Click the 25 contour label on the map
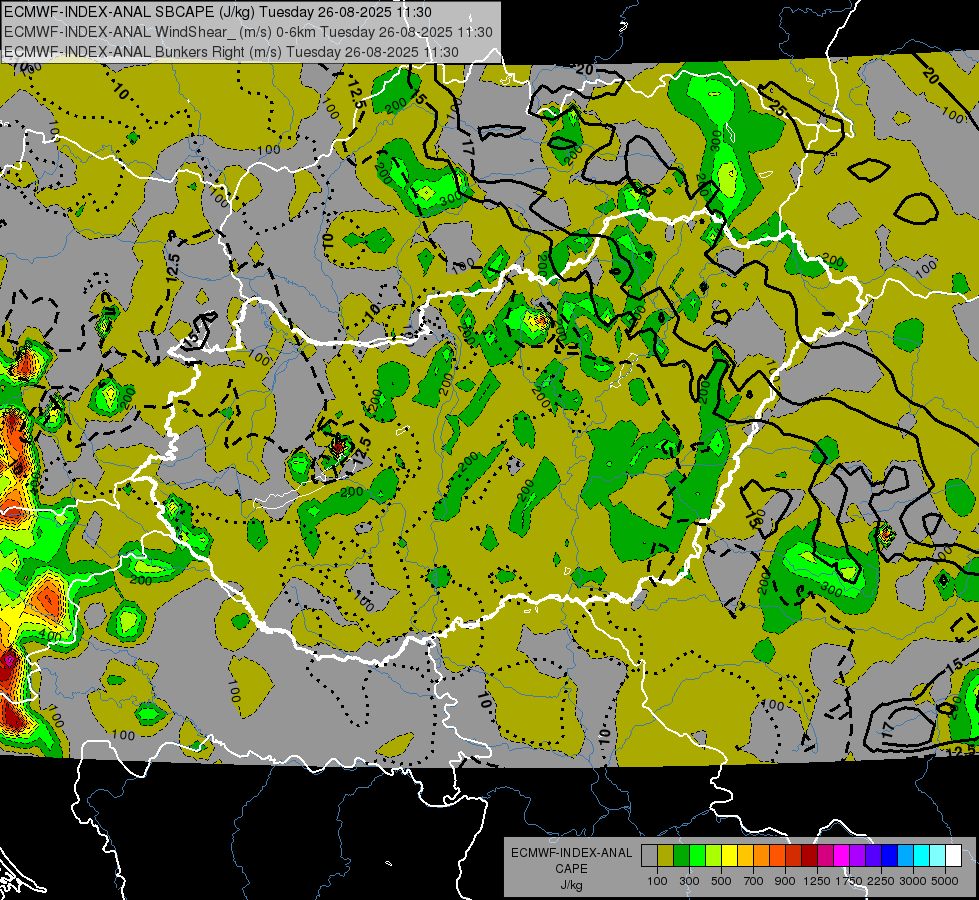Image resolution: width=979 pixels, height=900 pixels. tap(777, 107)
